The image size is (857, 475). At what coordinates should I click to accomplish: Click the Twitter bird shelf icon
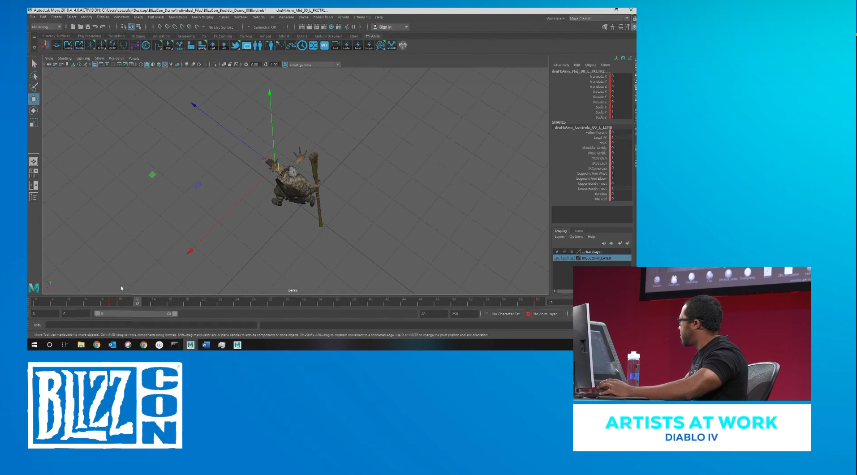[x=235, y=45]
